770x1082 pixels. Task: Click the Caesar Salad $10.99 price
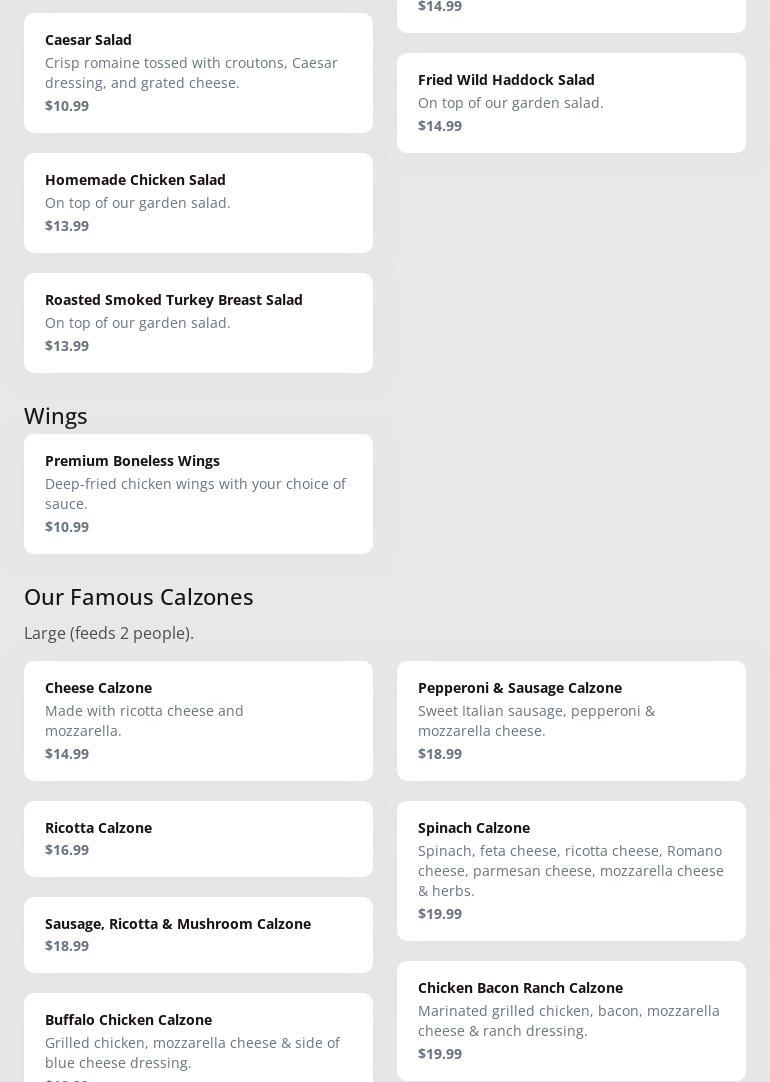pyautogui.click(x=67, y=106)
